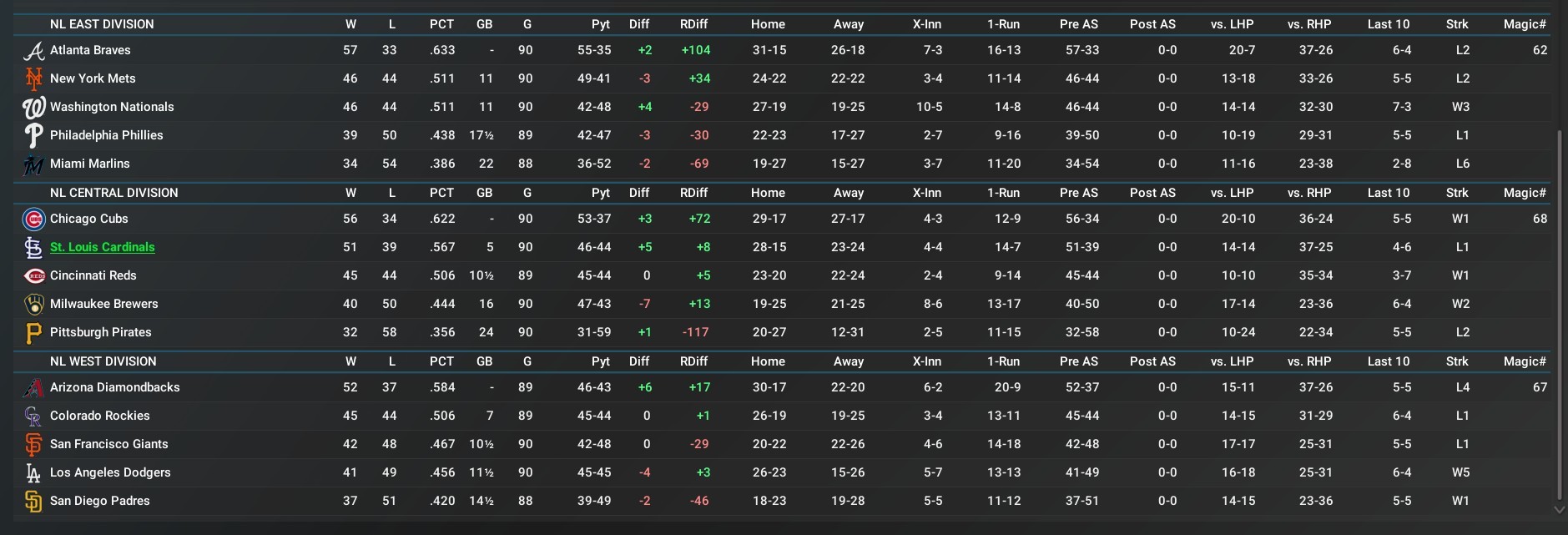The height and width of the screenshot is (535, 1568).
Task: Click the Washington Nationals logo icon
Action: coord(33,108)
